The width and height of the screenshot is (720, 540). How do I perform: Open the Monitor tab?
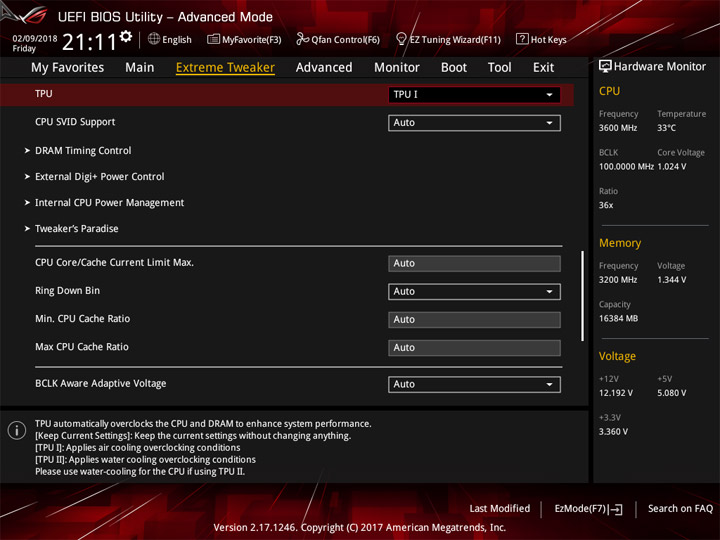(397, 68)
